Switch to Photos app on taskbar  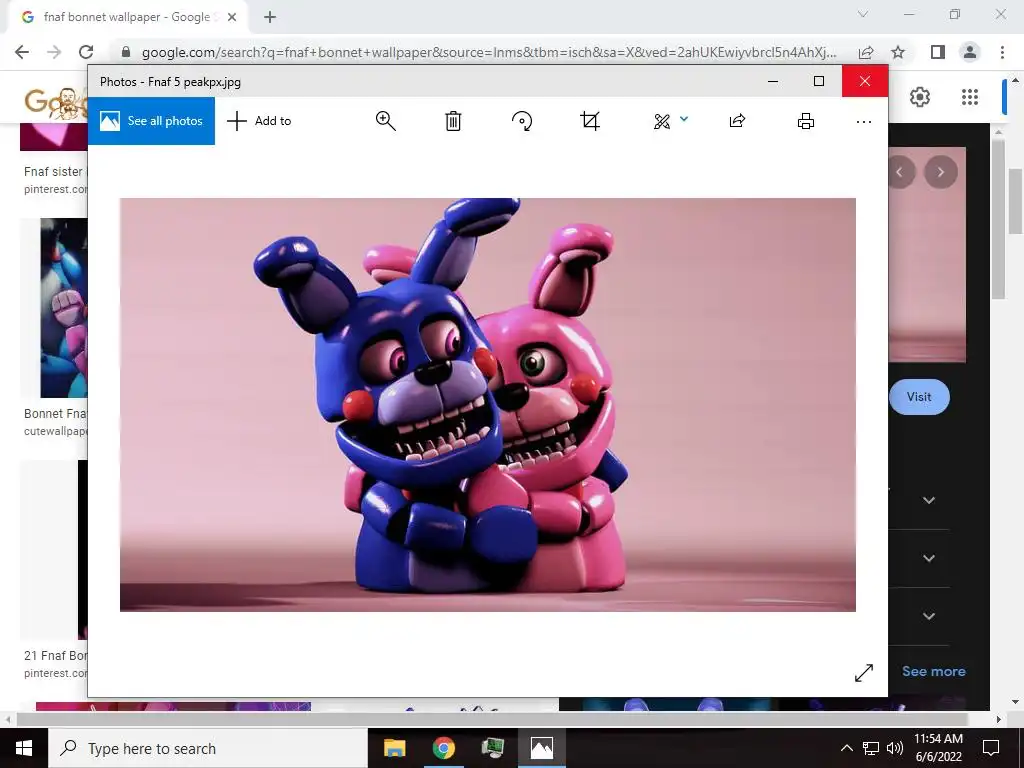(542, 748)
